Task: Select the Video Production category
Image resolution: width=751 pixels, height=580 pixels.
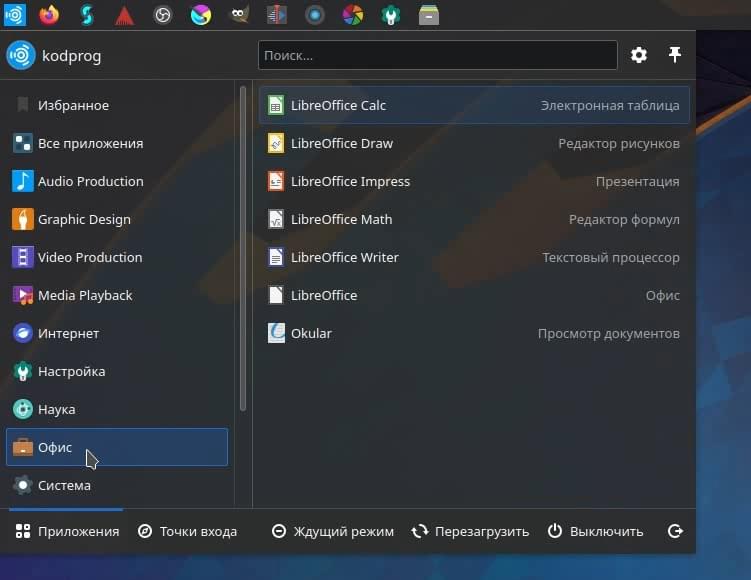Action: [x=117, y=257]
